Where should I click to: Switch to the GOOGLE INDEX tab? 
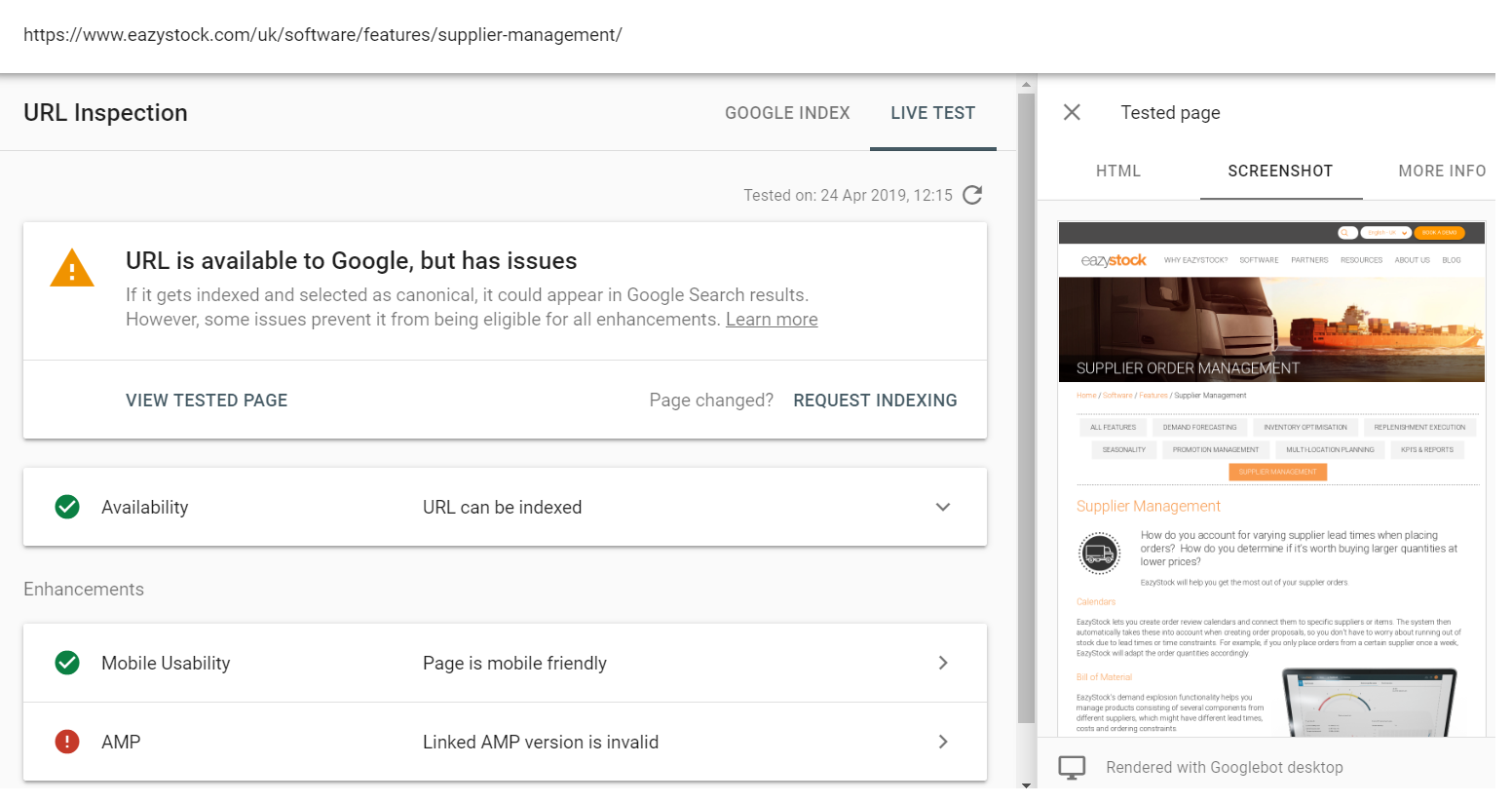pos(787,113)
